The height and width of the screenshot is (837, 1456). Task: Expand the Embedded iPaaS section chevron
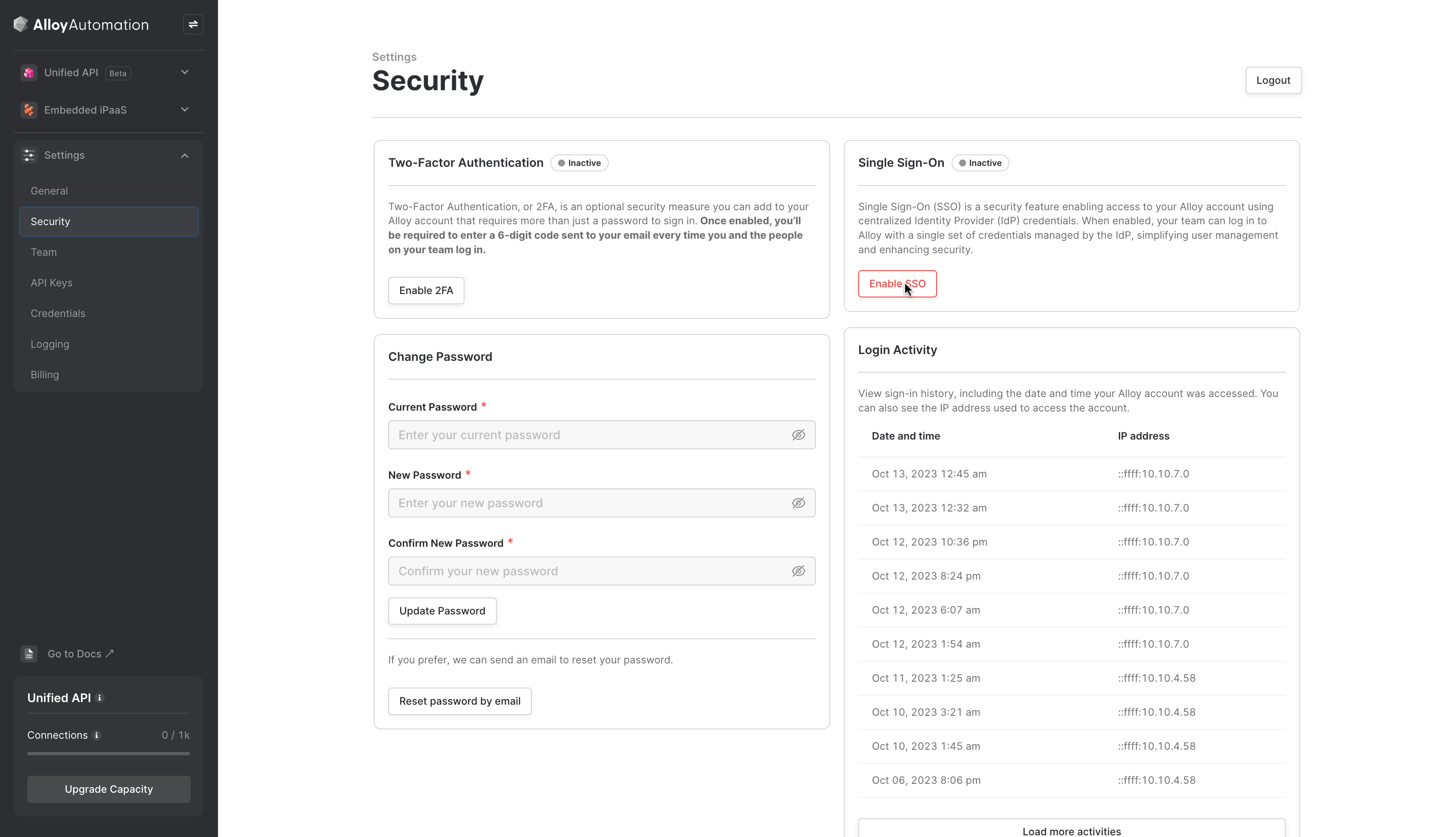coord(185,110)
